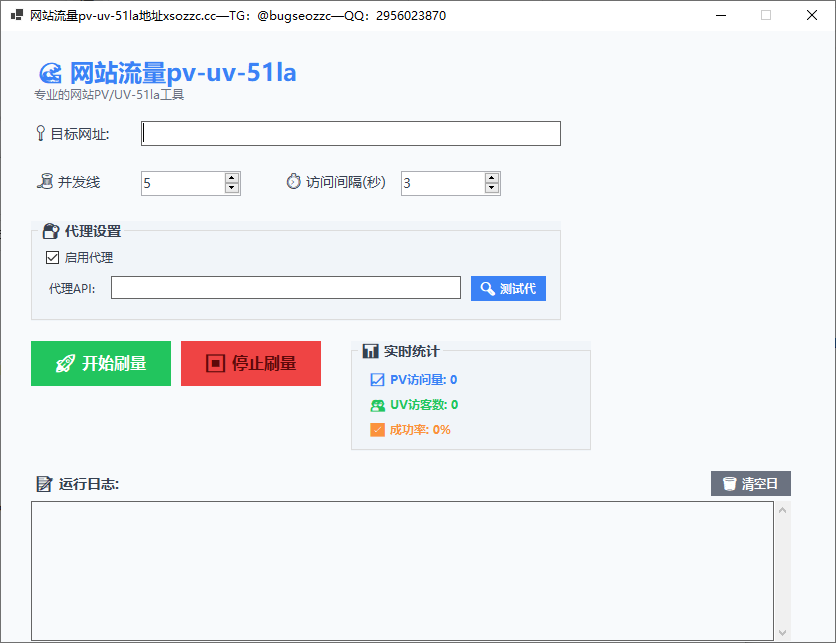Click the down arrow of the 并发线 spinner
The width and height of the screenshot is (836, 643).
tap(231, 188)
